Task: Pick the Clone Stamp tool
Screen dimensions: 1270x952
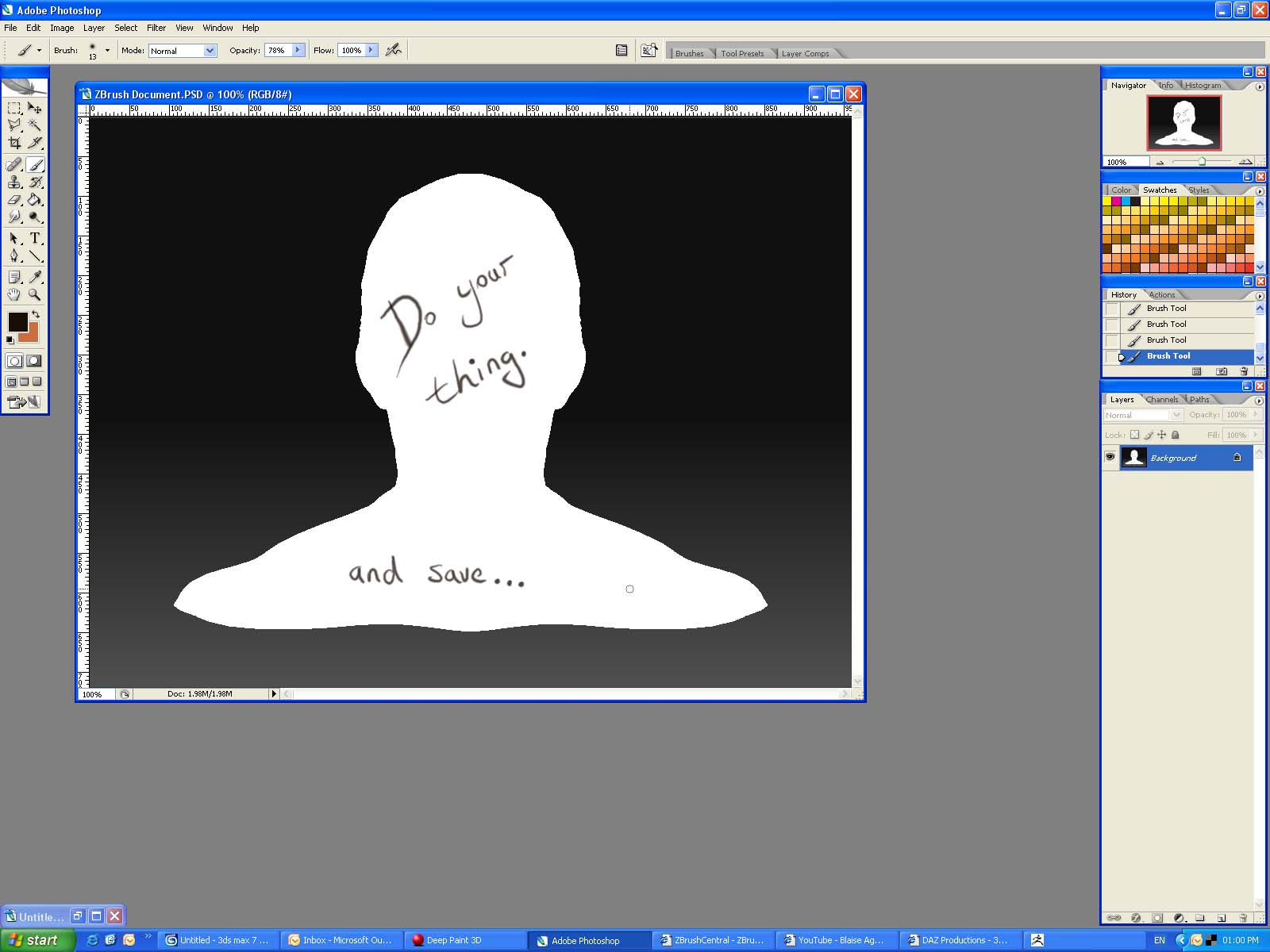Action: 14,182
